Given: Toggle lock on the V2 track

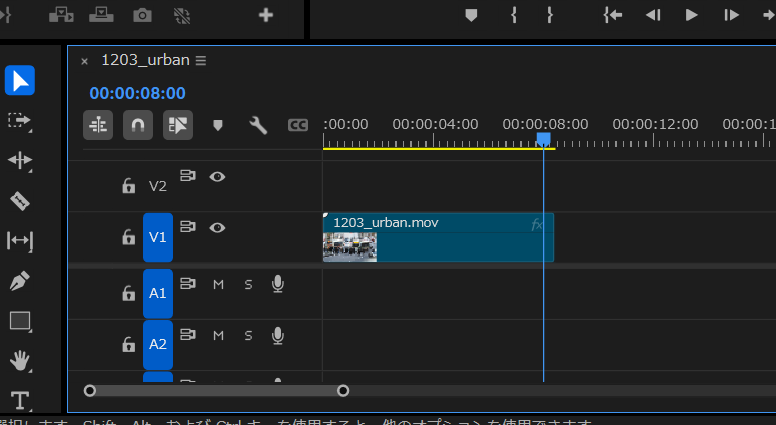Looking at the screenshot, I should (128, 185).
